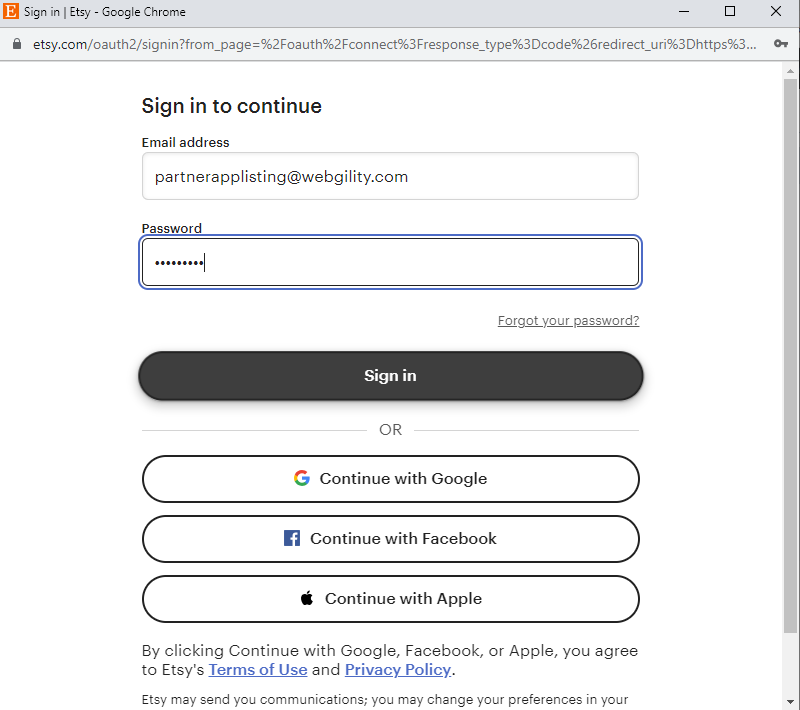Image resolution: width=800 pixels, height=710 pixels.
Task: Choose Continue with Facebook
Action: [x=390, y=539]
